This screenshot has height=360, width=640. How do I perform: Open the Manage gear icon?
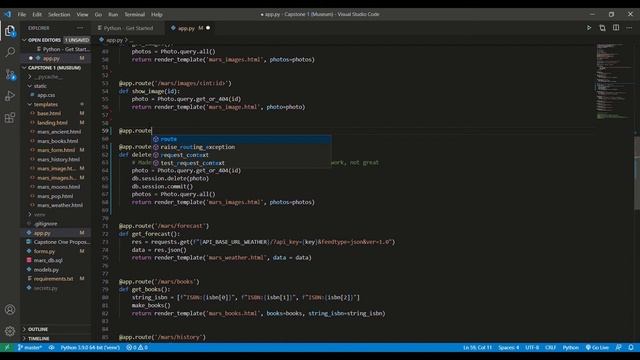coord(10,331)
